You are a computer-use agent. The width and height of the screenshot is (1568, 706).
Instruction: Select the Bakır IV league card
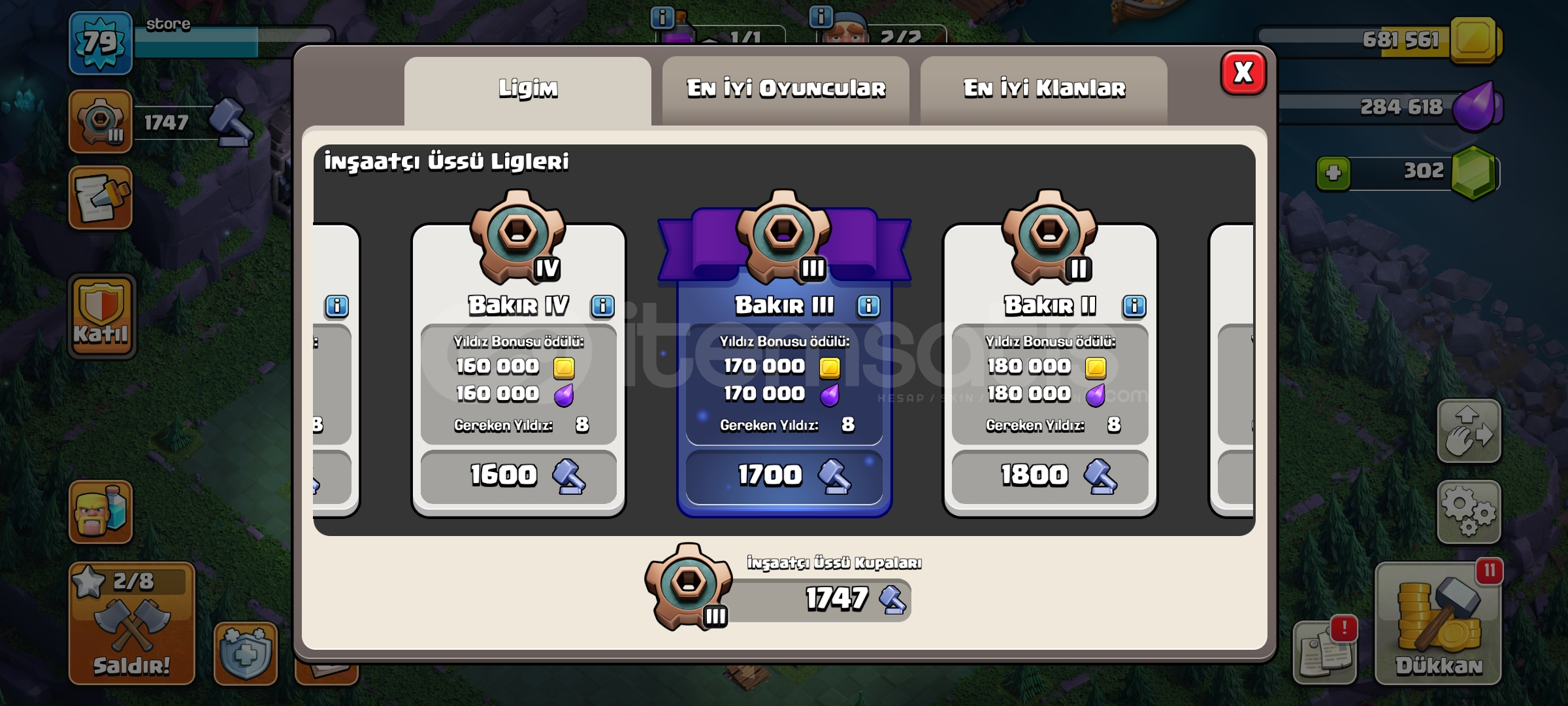tap(519, 370)
